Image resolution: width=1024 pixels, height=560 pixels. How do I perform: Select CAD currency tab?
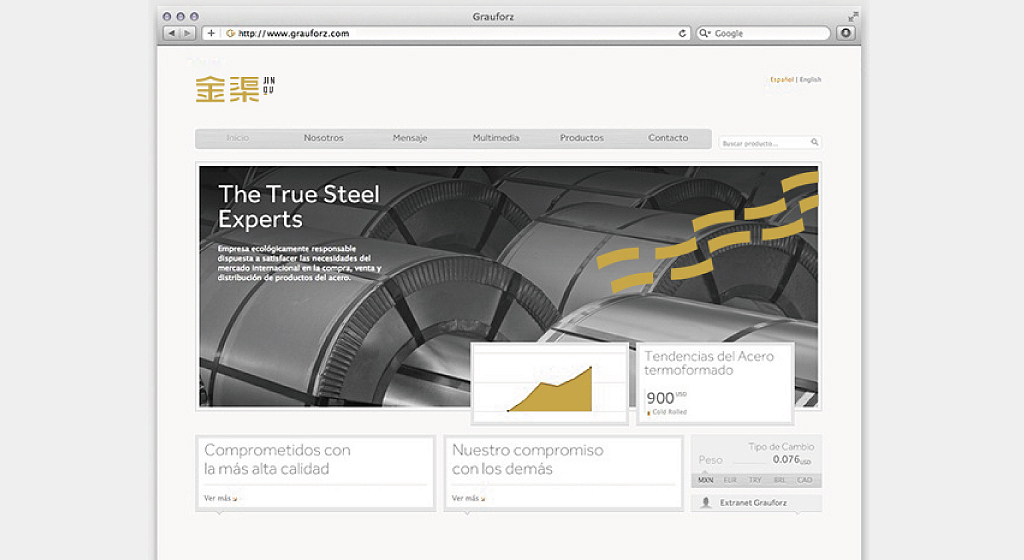click(x=805, y=480)
